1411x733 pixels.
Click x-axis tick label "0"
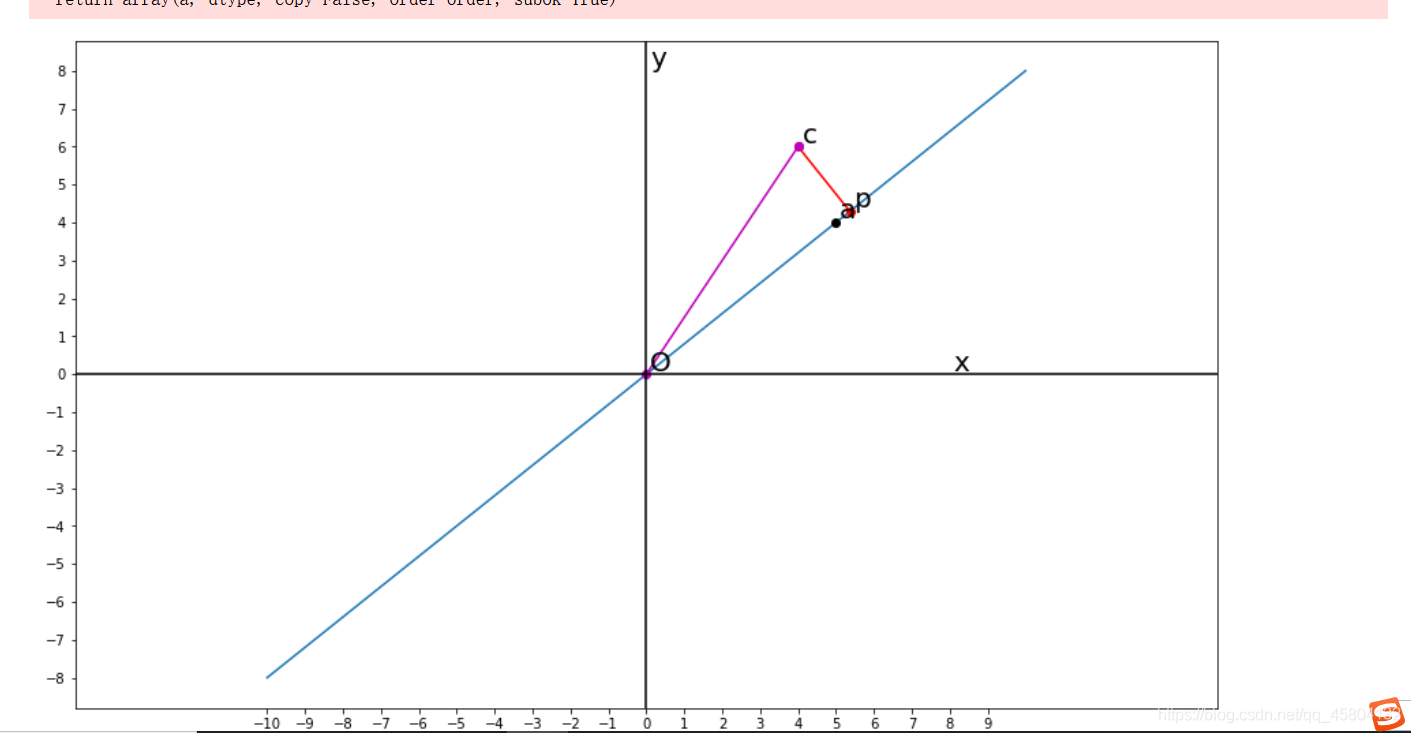tap(646, 723)
